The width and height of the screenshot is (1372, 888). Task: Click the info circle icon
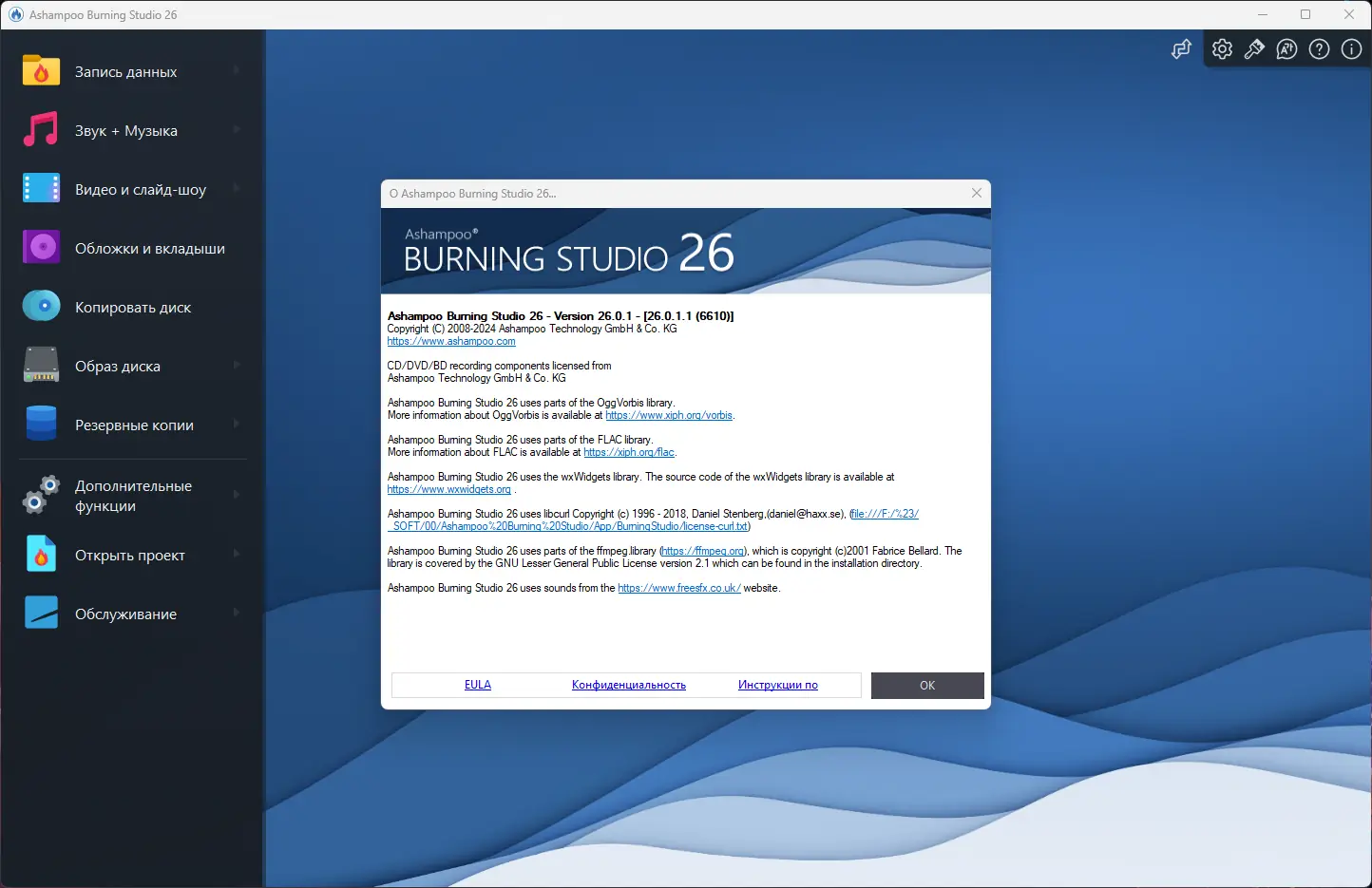pyautogui.click(x=1351, y=49)
